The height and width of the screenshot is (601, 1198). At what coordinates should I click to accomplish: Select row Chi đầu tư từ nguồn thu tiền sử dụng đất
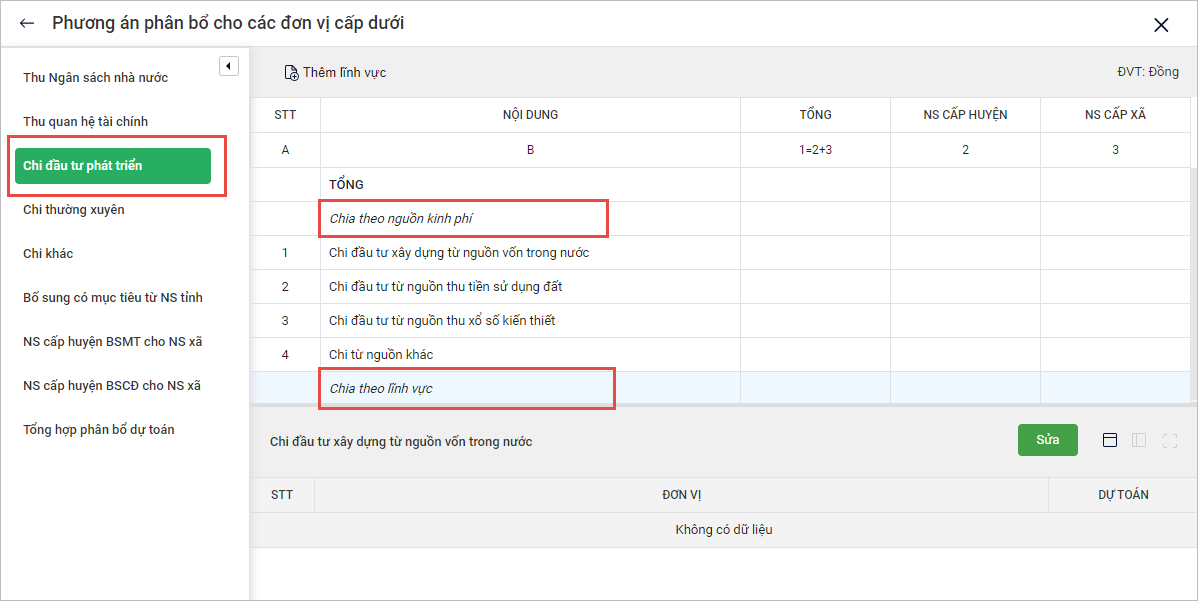pyautogui.click(x=446, y=287)
